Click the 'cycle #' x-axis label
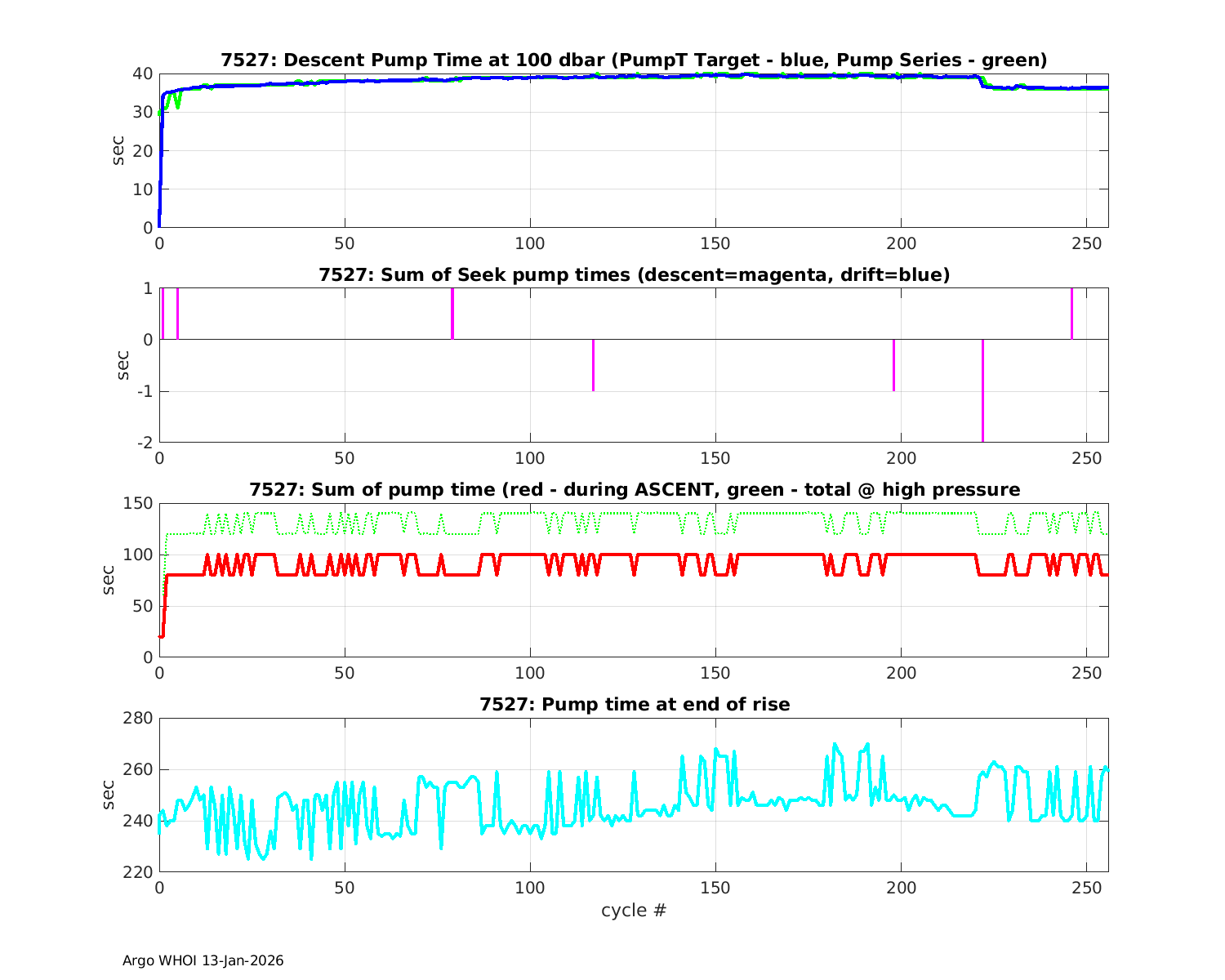Viewport: 1225px width, 980px height. [x=634, y=910]
